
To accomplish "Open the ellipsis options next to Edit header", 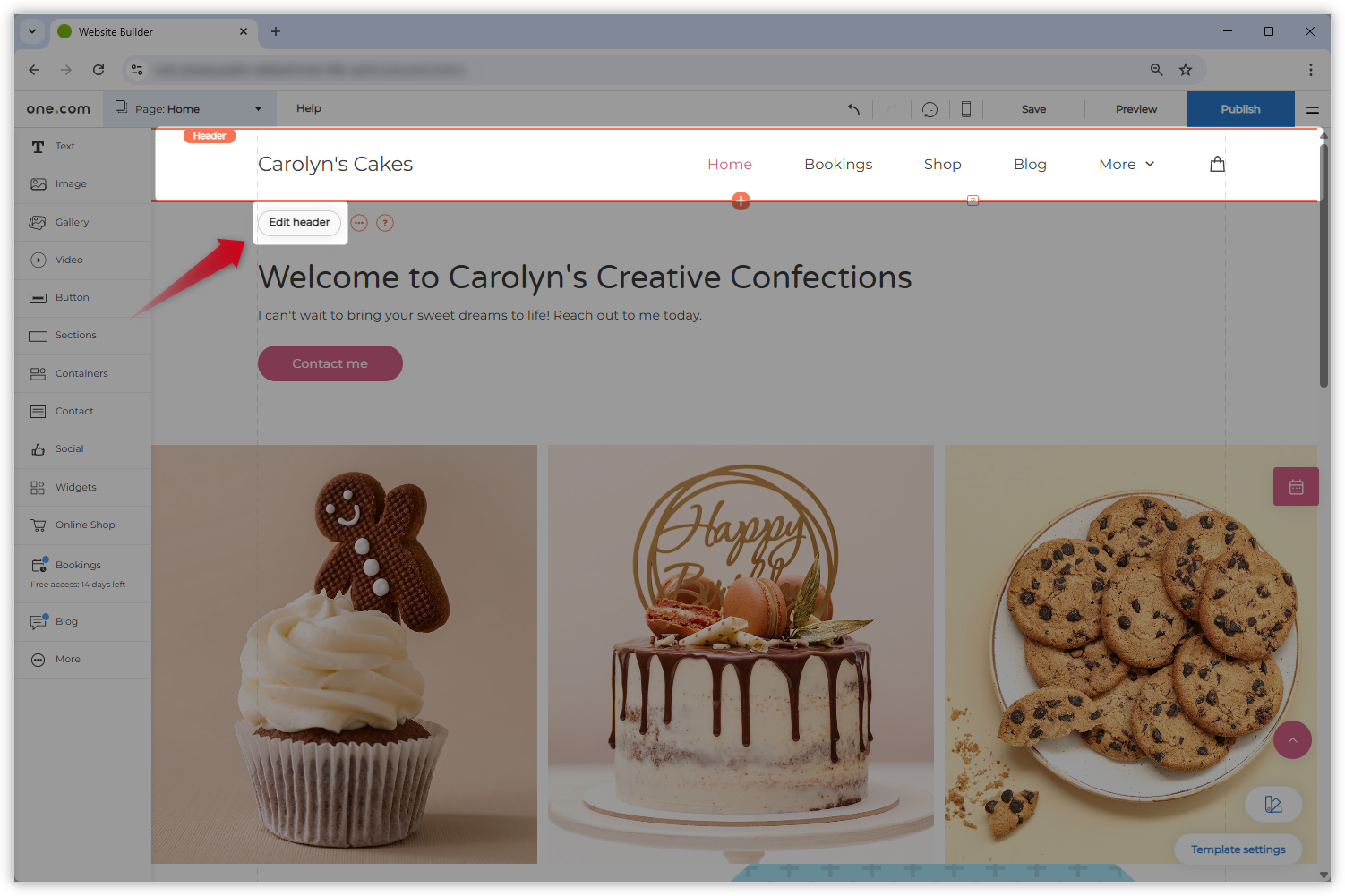I will 359,223.
